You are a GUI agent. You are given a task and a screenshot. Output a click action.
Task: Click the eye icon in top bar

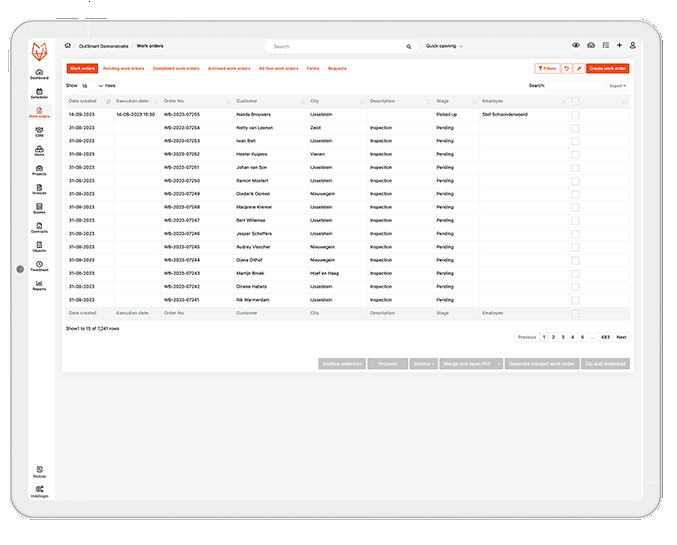coord(575,46)
